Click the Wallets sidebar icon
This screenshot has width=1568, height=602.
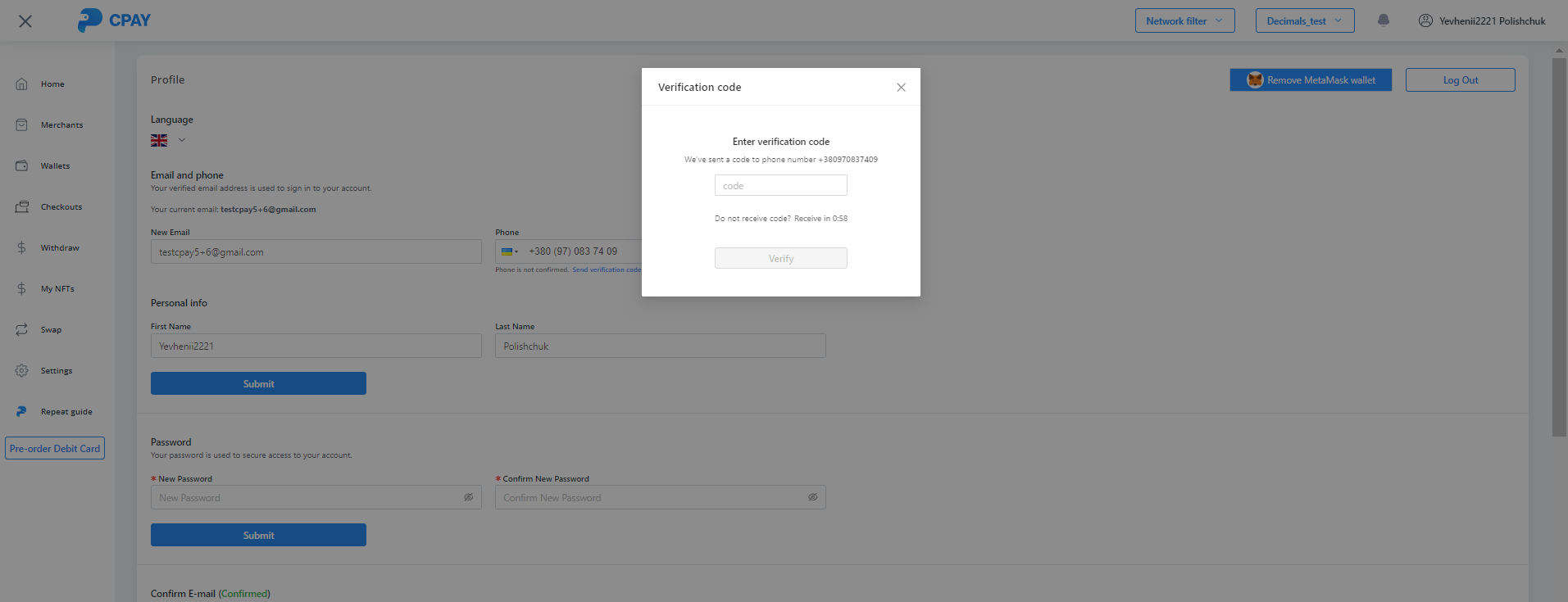pyautogui.click(x=22, y=165)
